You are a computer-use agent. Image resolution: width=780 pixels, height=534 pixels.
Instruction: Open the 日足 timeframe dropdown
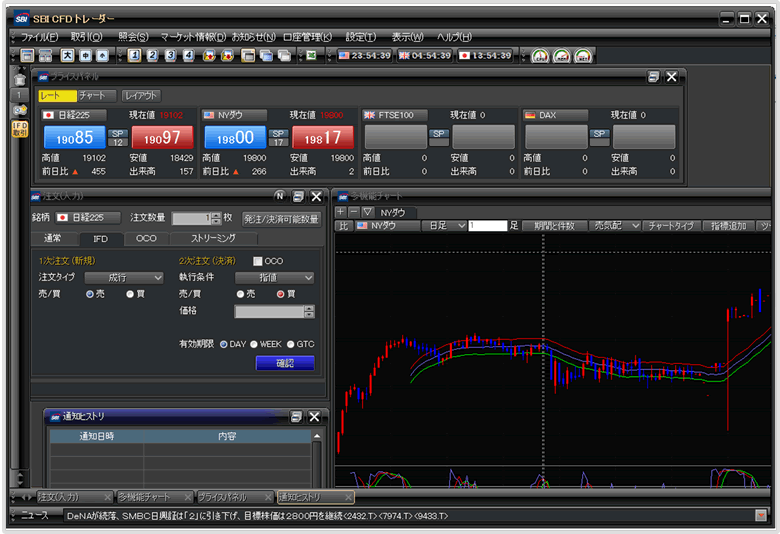444,225
